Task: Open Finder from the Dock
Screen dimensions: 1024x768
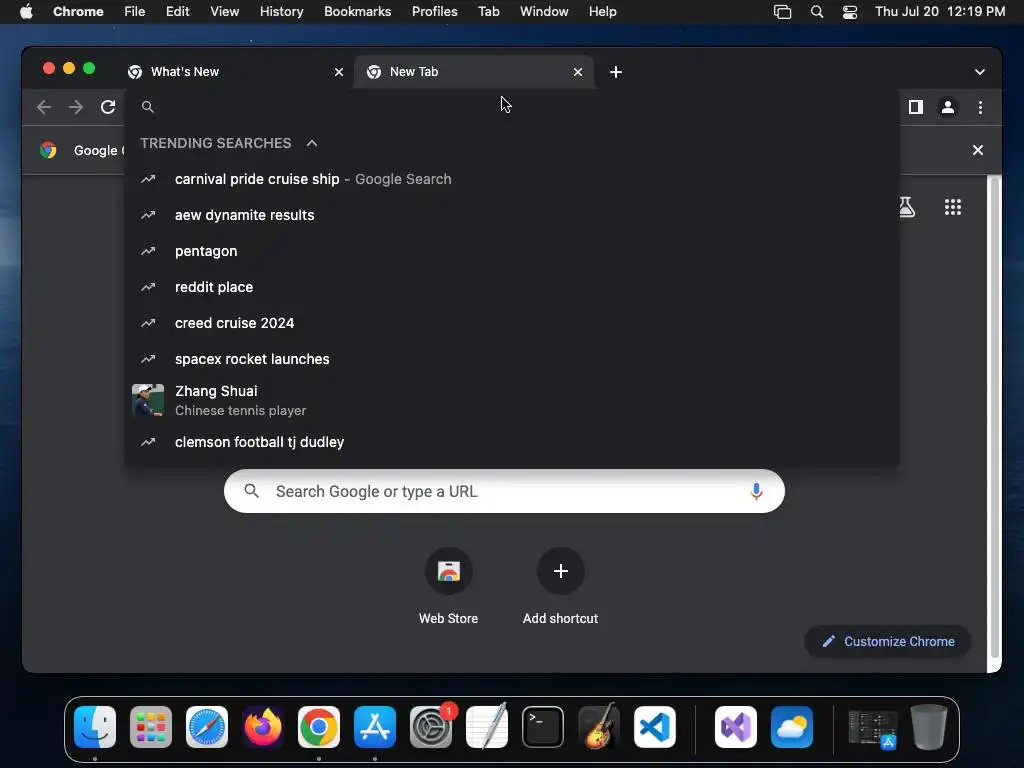Action: [95, 727]
